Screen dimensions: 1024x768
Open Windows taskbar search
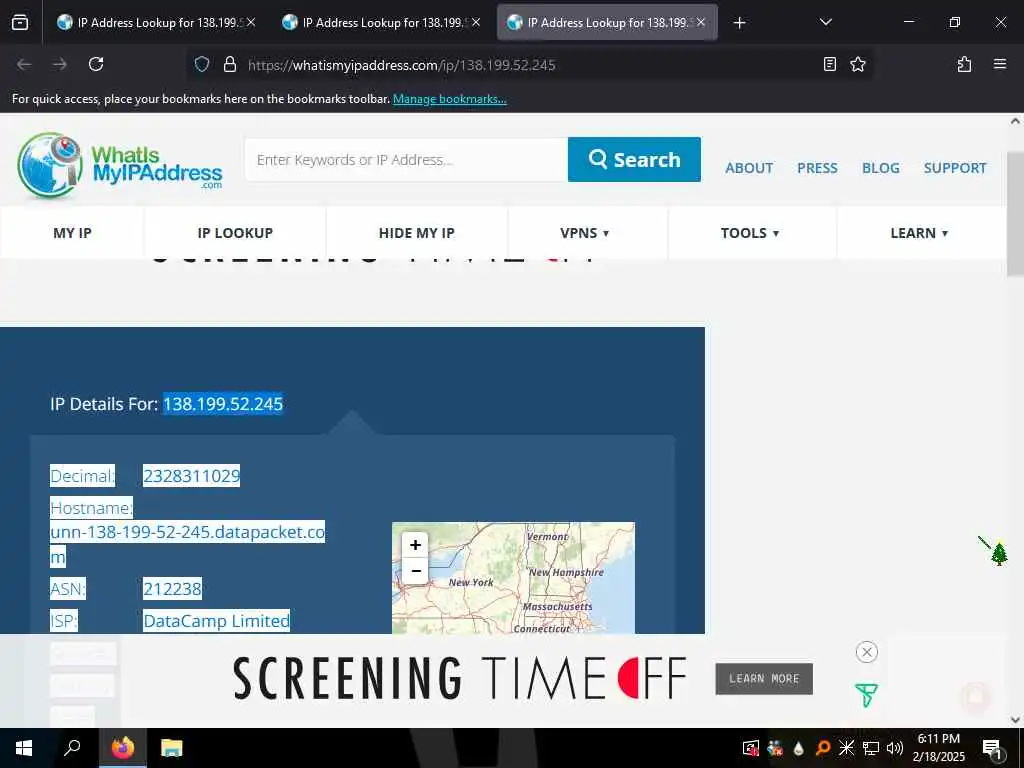point(72,748)
